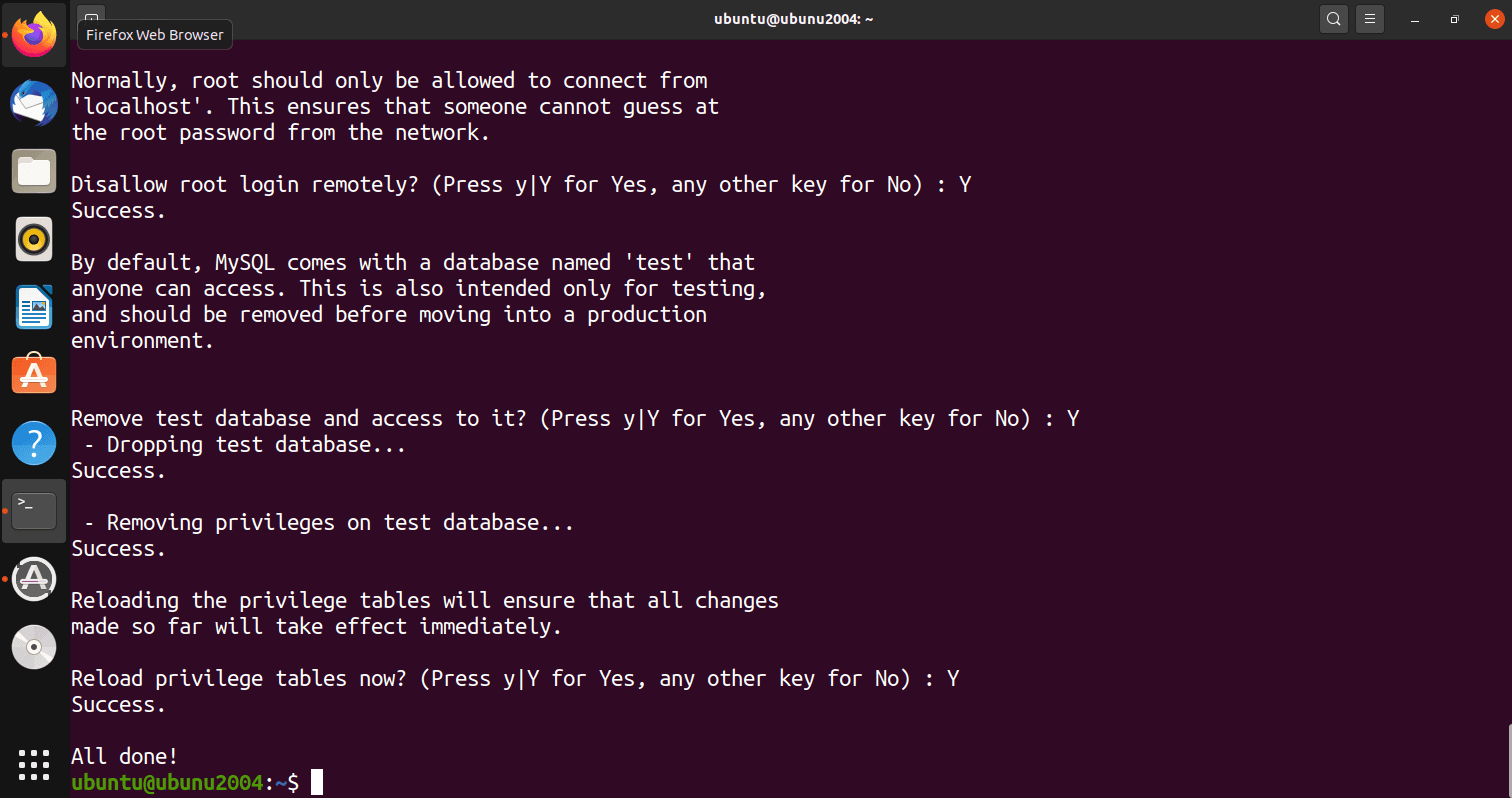This screenshot has width=1512, height=798.
Task: Minimize the terminal window
Action: coord(1416,19)
